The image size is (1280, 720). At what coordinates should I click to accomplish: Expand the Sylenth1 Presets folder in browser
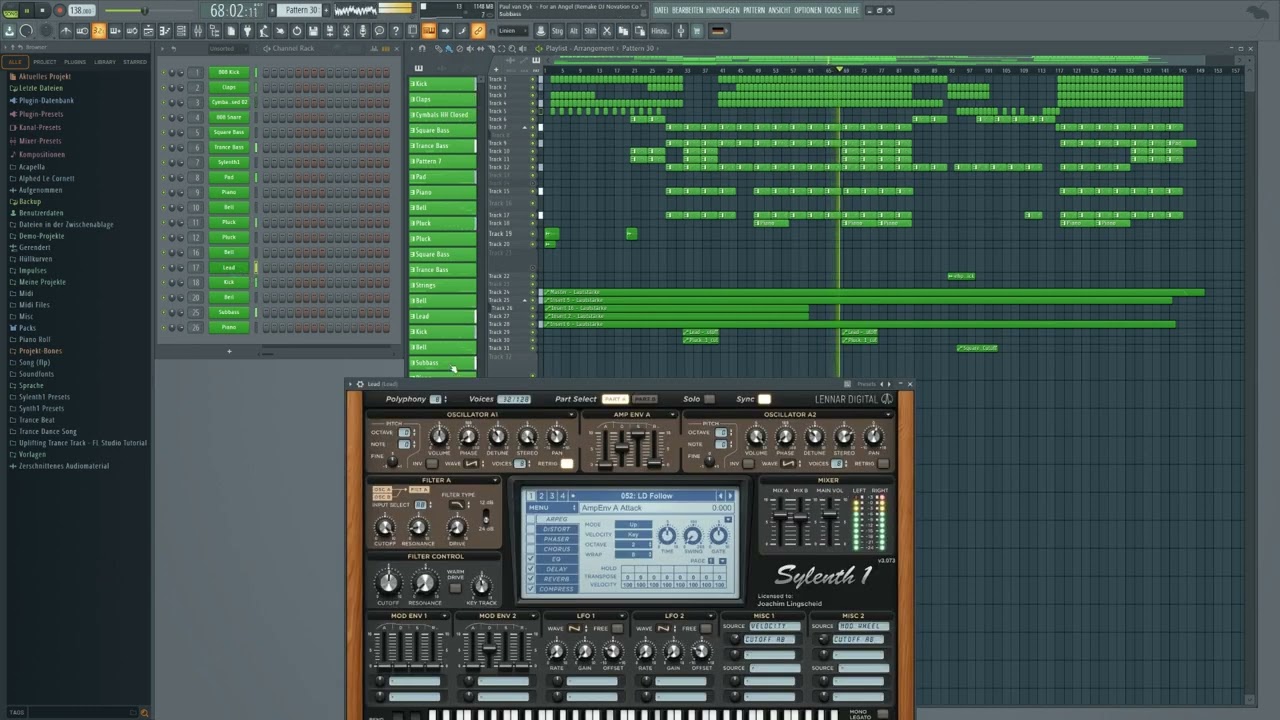click(44, 397)
